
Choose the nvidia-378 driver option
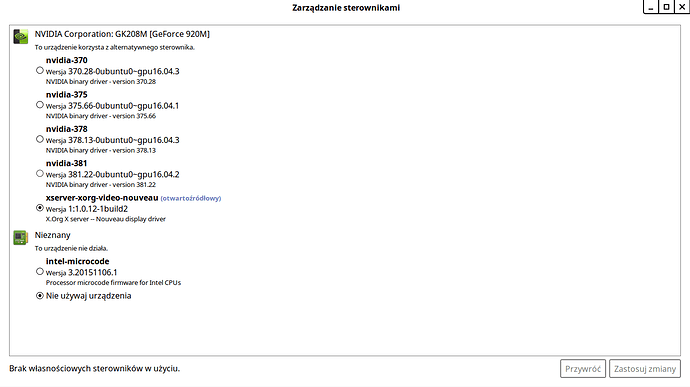40,139
